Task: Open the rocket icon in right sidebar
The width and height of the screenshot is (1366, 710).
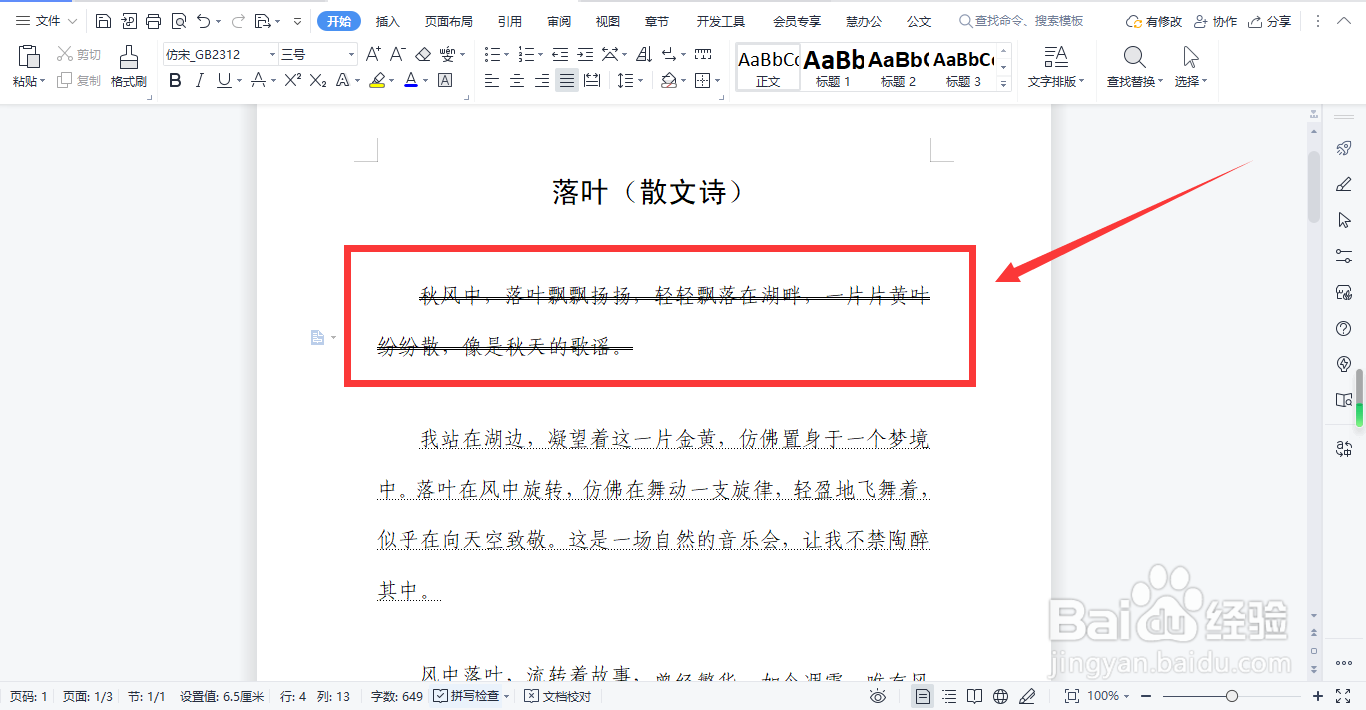Action: (1344, 148)
